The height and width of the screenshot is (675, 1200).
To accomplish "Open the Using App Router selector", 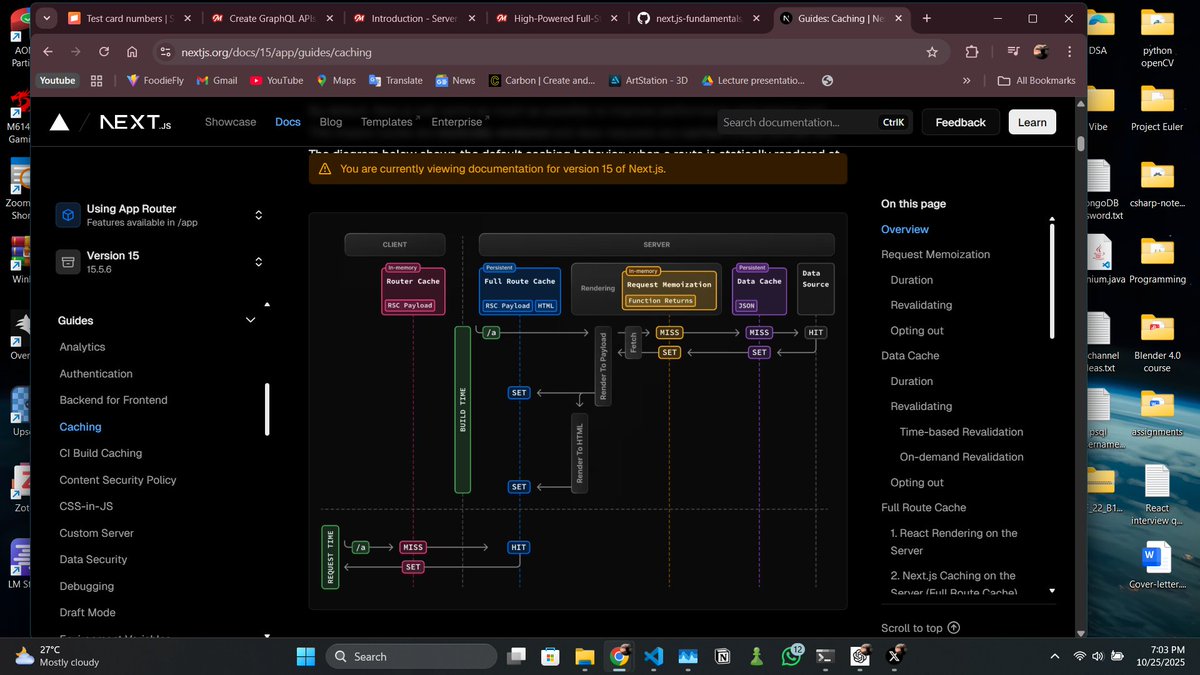I will click(160, 215).
